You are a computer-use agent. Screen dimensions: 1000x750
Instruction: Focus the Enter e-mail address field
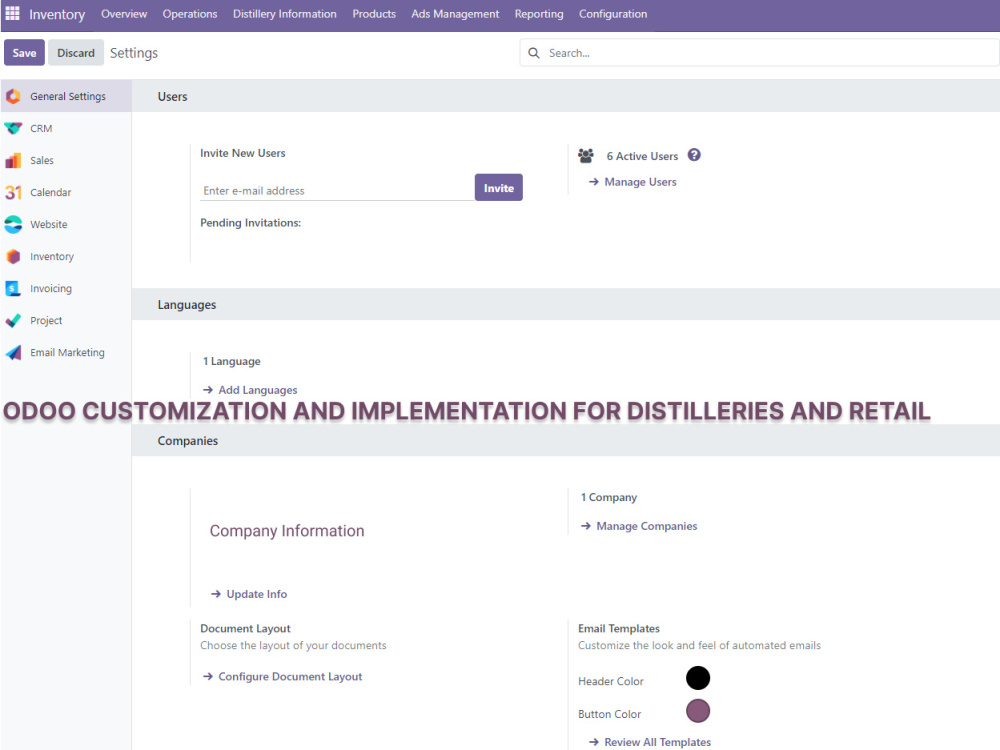pyautogui.click(x=337, y=191)
